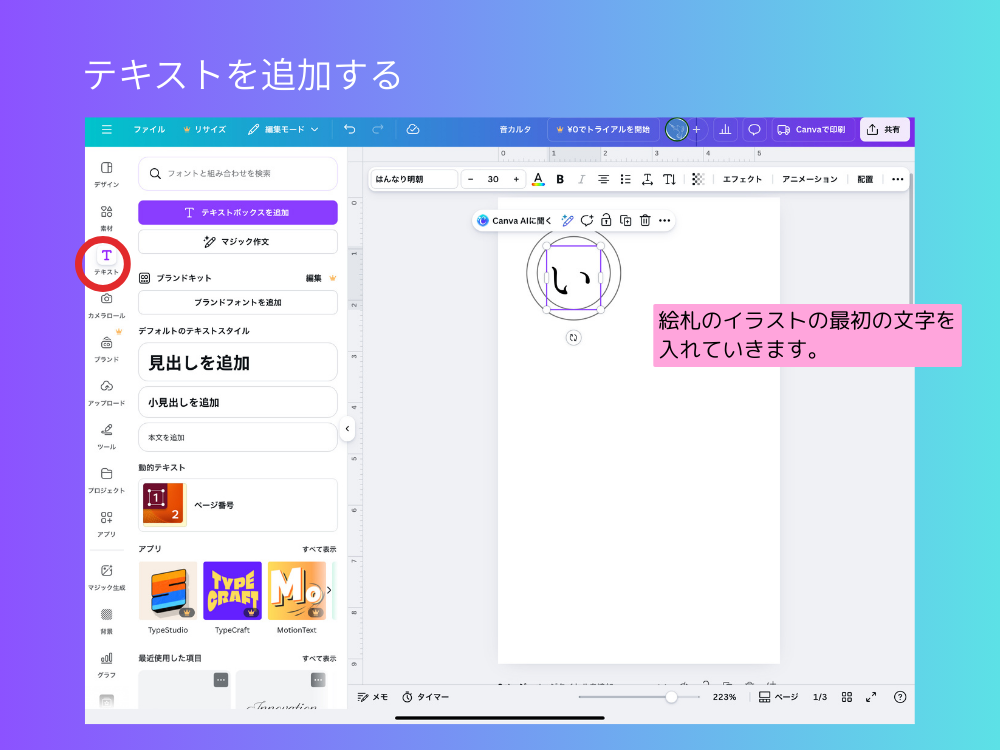1000x750 pixels.
Task: Click the テキストボックスを追加 button
Action: [237, 212]
